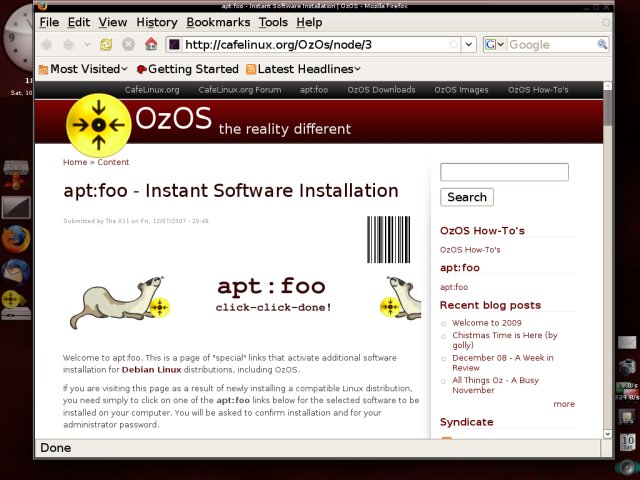Click the Firefox forward arrow button

(x=69, y=44)
